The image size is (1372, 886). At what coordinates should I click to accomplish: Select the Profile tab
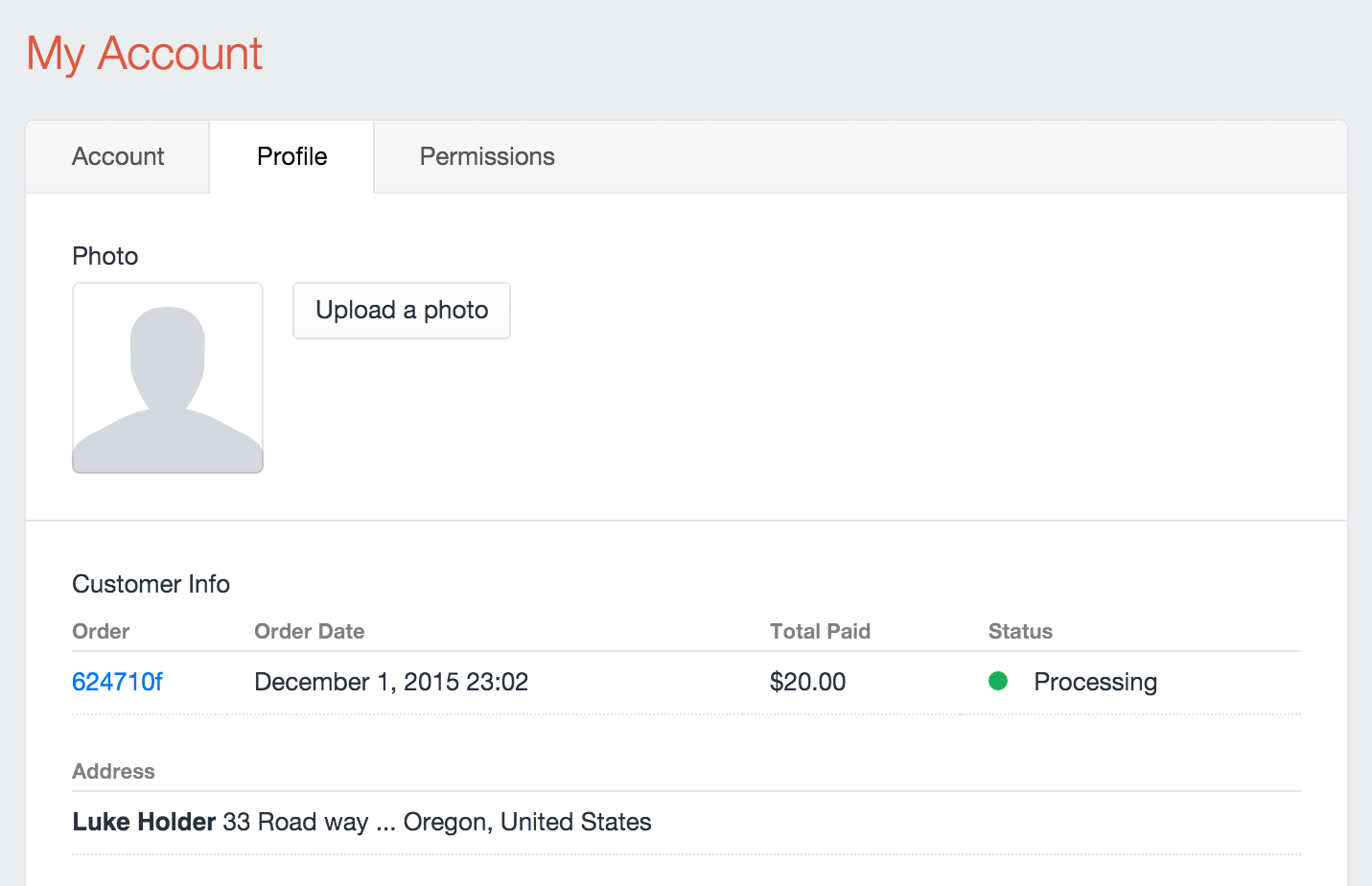click(x=291, y=156)
